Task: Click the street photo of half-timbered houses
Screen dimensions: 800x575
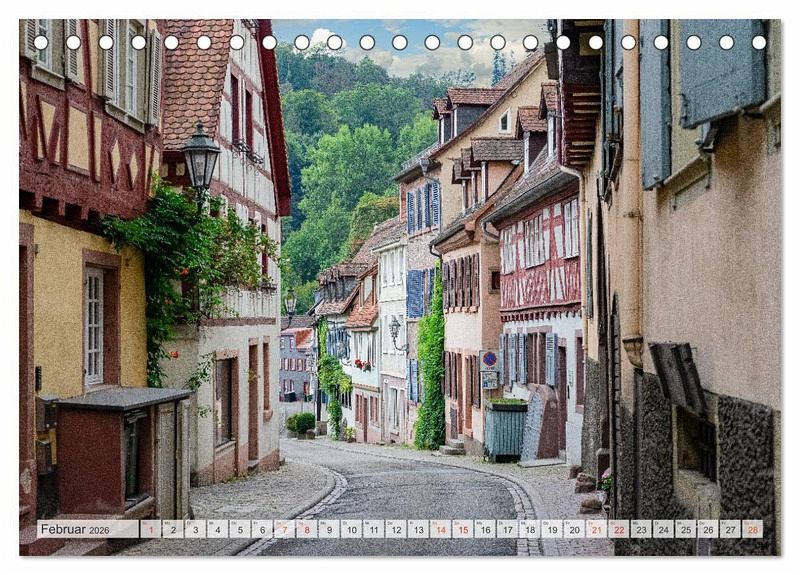Action: pyautogui.click(x=400, y=280)
